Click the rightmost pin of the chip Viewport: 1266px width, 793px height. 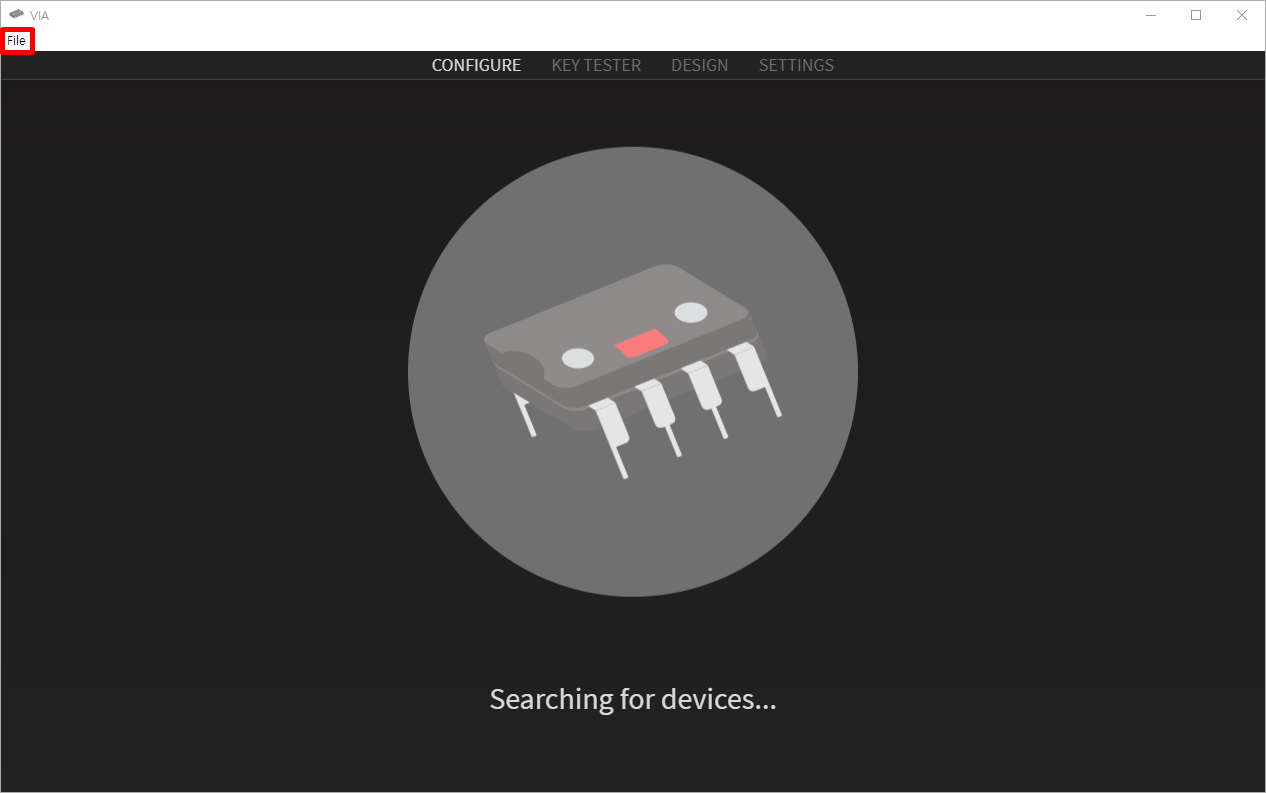tap(756, 380)
